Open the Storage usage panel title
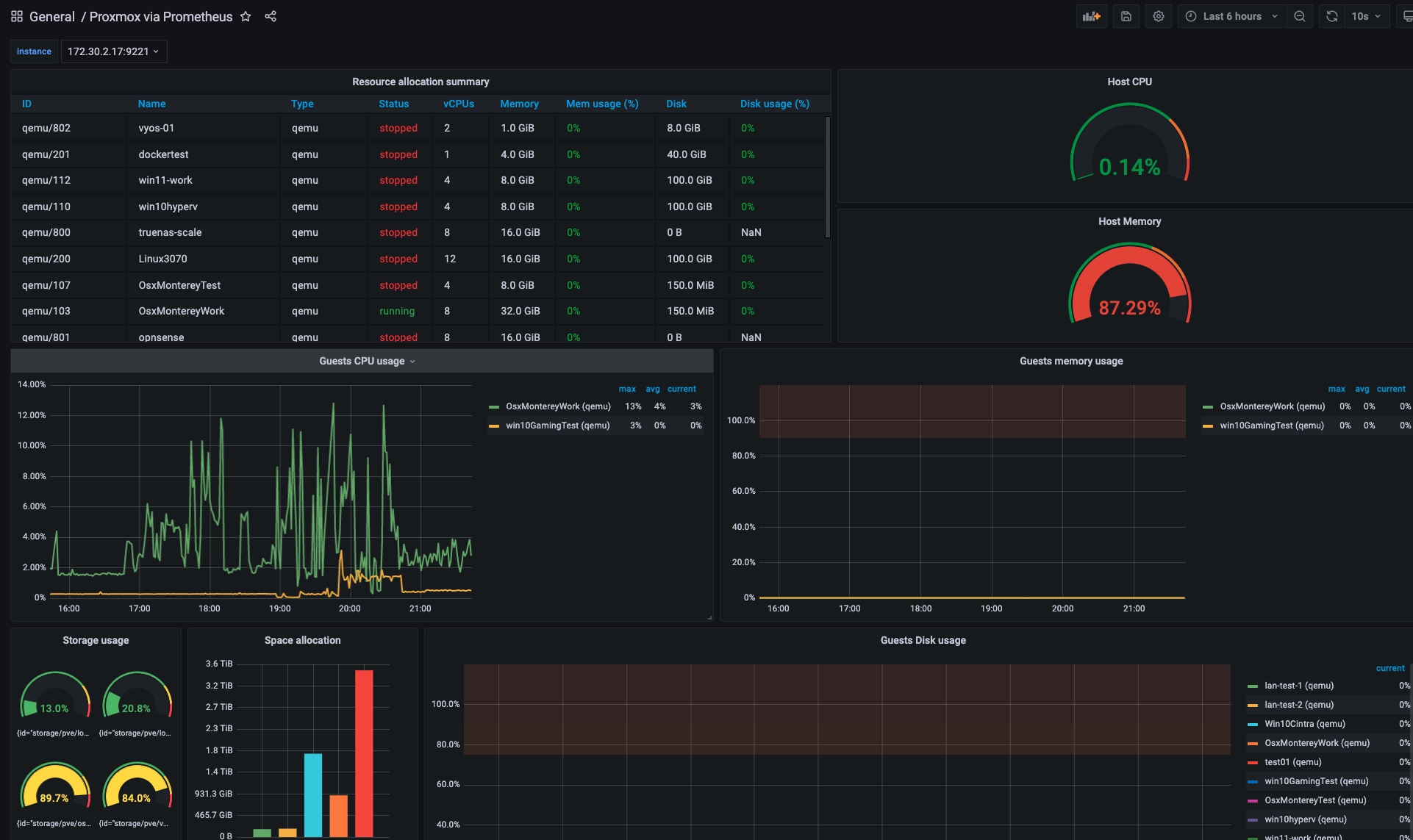The height and width of the screenshot is (840, 1413). [96, 640]
